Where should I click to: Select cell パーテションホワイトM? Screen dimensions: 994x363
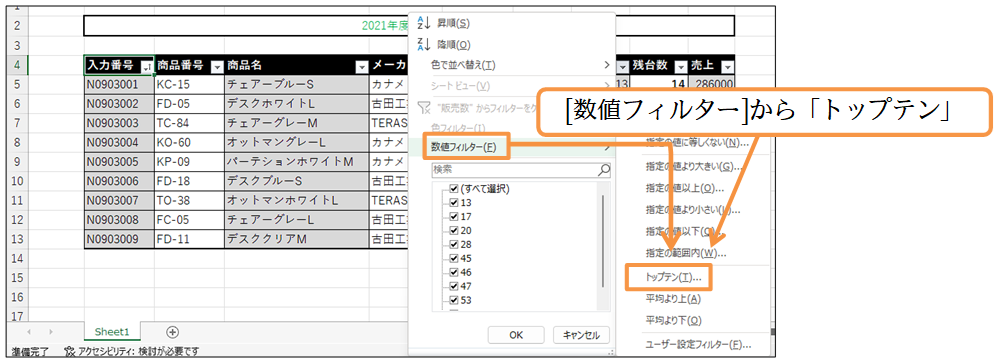[297, 162]
